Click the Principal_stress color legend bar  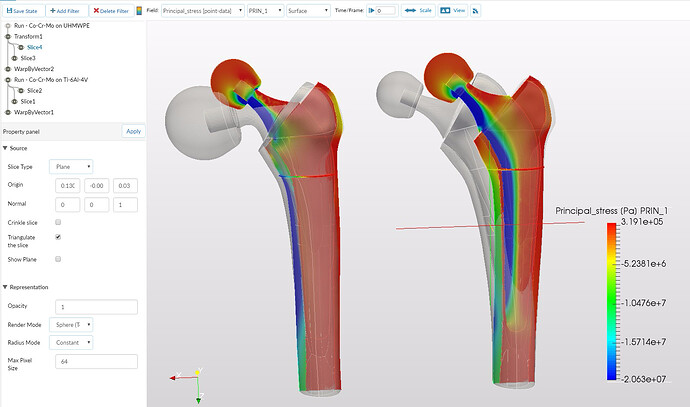click(612, 301)
